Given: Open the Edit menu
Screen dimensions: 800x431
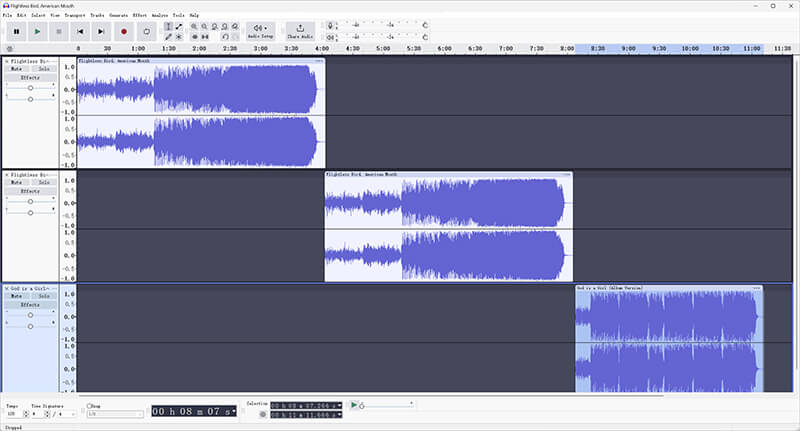Looking at the screenshot, I should (x=21, y=15).
